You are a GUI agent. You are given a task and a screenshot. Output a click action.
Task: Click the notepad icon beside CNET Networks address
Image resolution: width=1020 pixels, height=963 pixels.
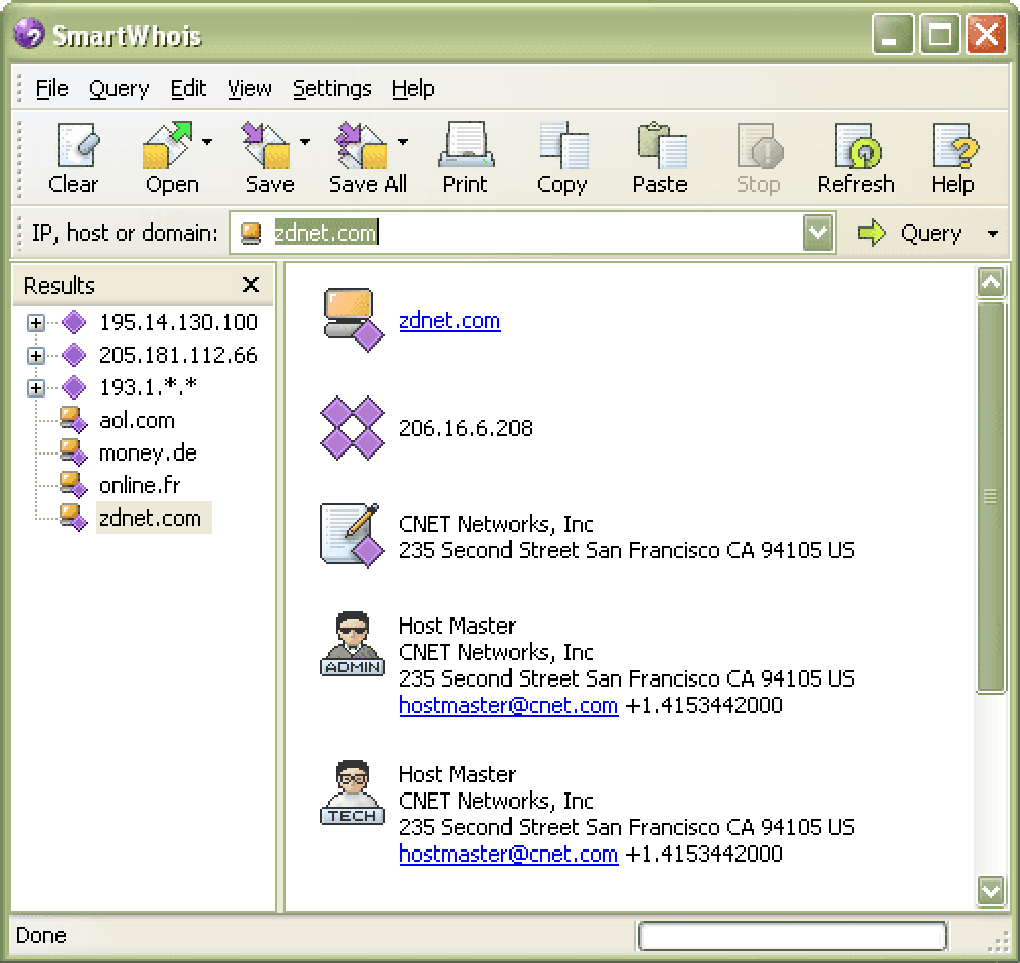(352, 536)
